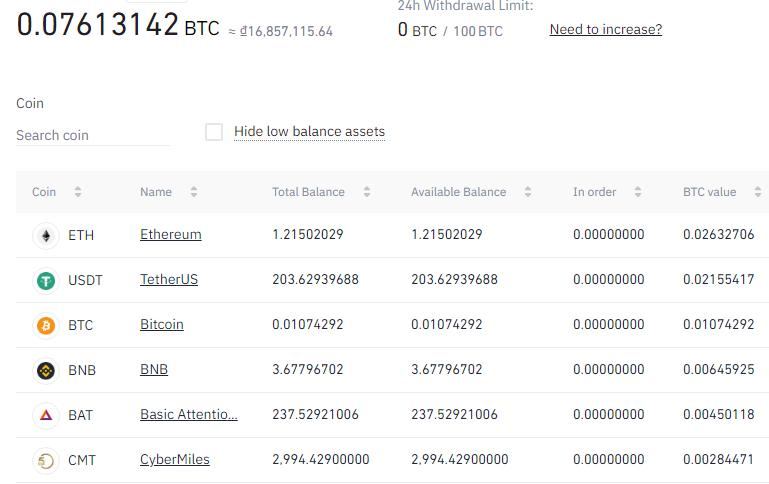Image resolution: width=769 pixels, height=484 pixels.
Task: Click the BAT ticker symbol
Action: click(80, 415)
